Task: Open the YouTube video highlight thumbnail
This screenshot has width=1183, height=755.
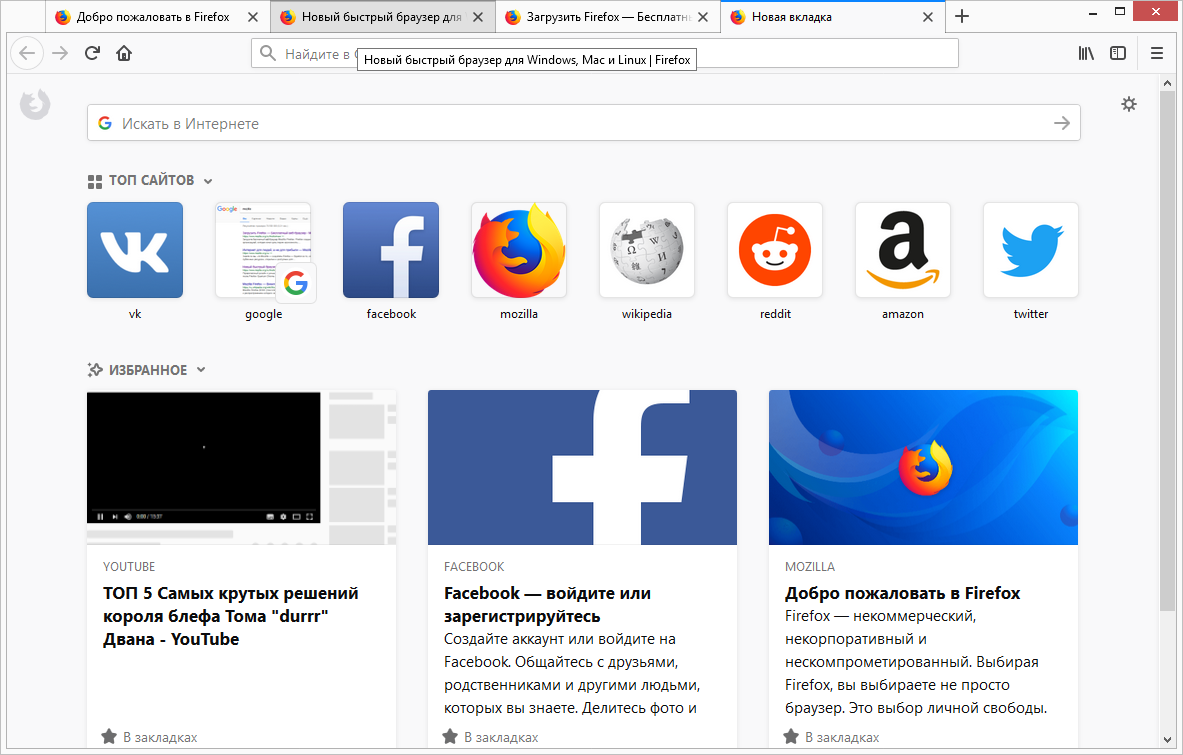Action: [241, 468]
